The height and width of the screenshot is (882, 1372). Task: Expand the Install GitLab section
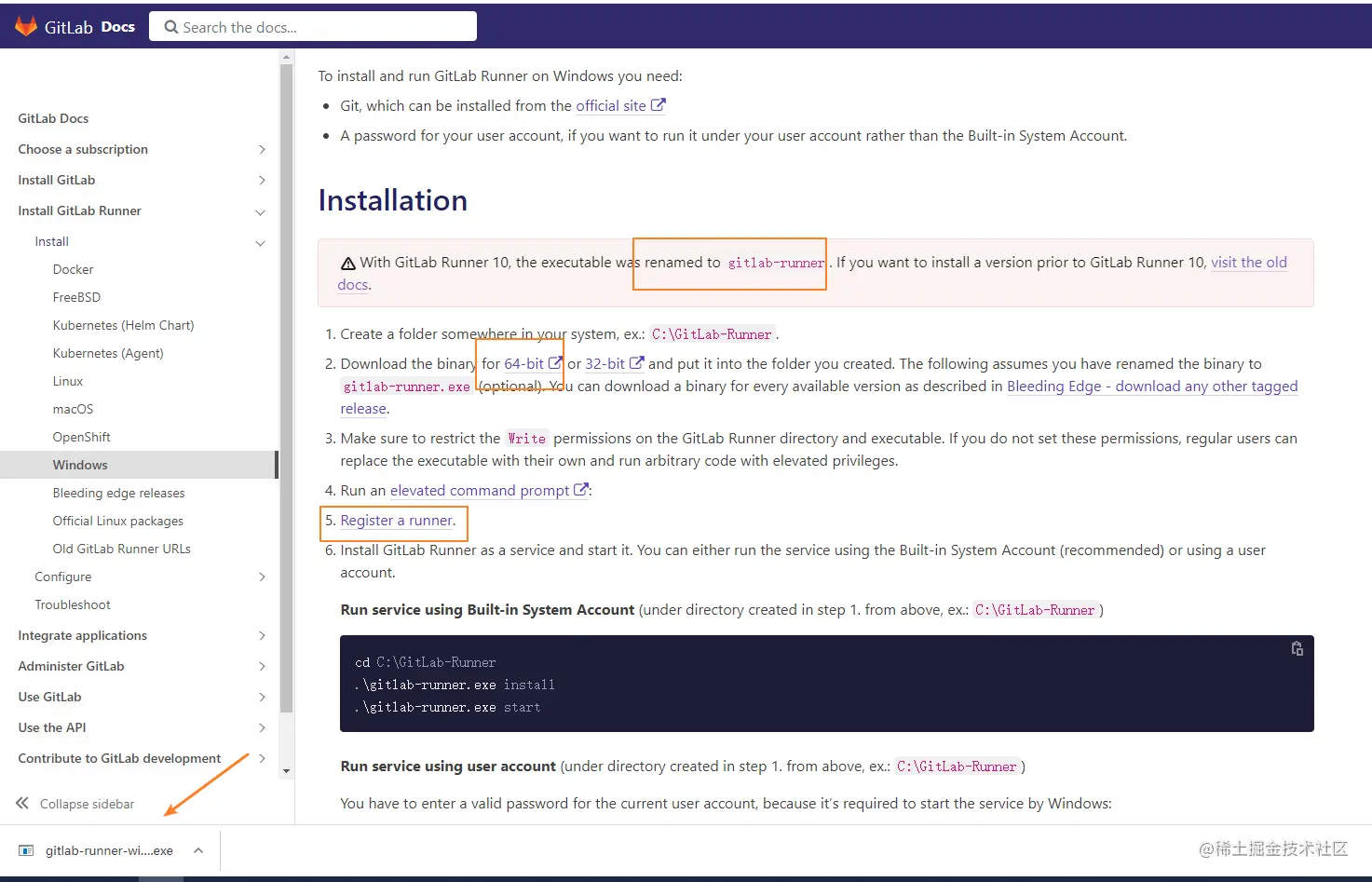pos(262,180)
